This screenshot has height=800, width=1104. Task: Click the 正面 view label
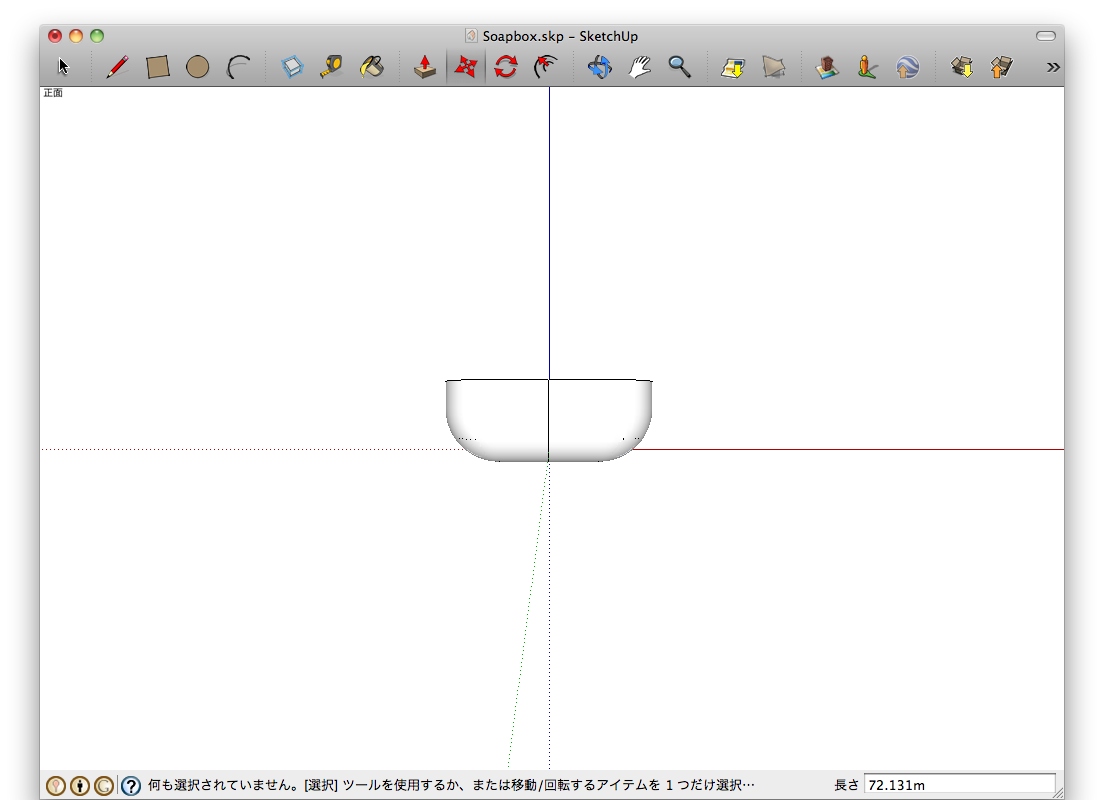[x=53, y=93]
